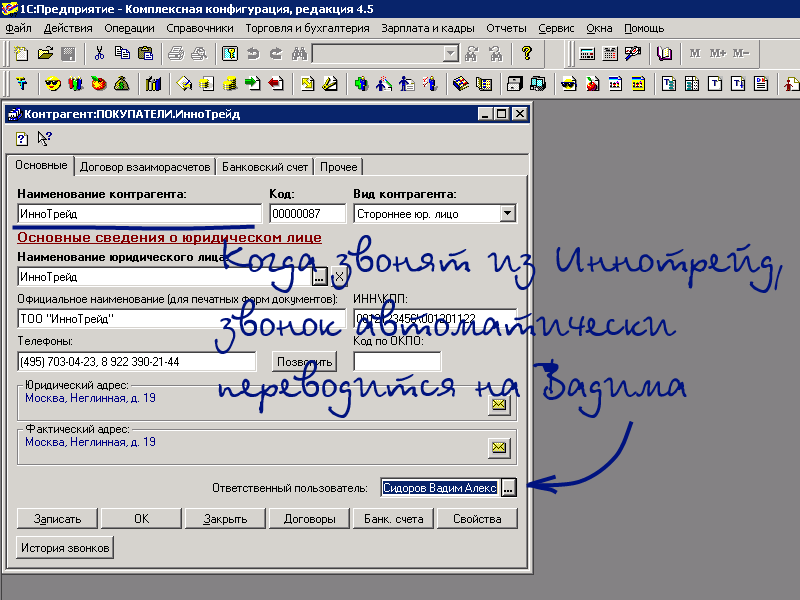The height and width of the screenshot is (600, 800).
Task: Click the yellow question mark Help icon
Action: point(527,53)
